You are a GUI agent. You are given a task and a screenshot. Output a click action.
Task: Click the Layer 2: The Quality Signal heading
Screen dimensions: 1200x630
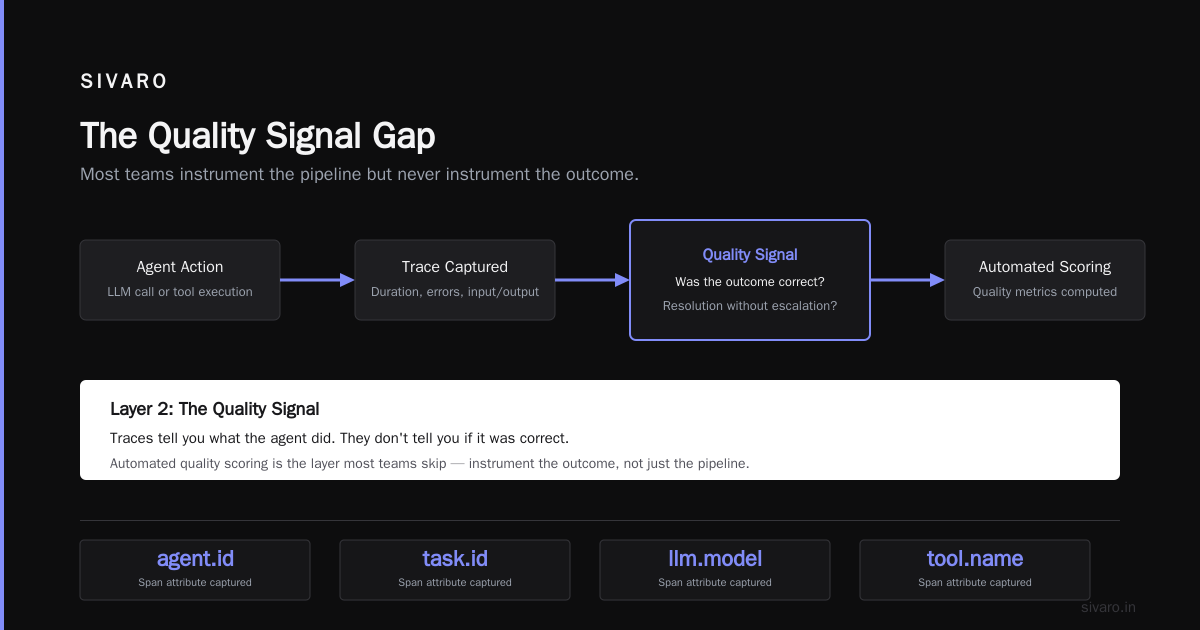tap(215, 409)
